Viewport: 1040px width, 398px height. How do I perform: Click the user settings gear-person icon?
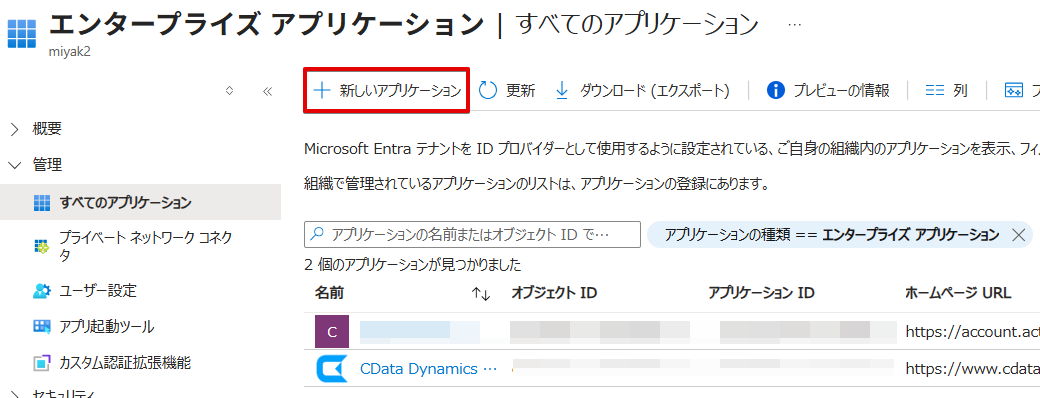click(x=42, y=291)
